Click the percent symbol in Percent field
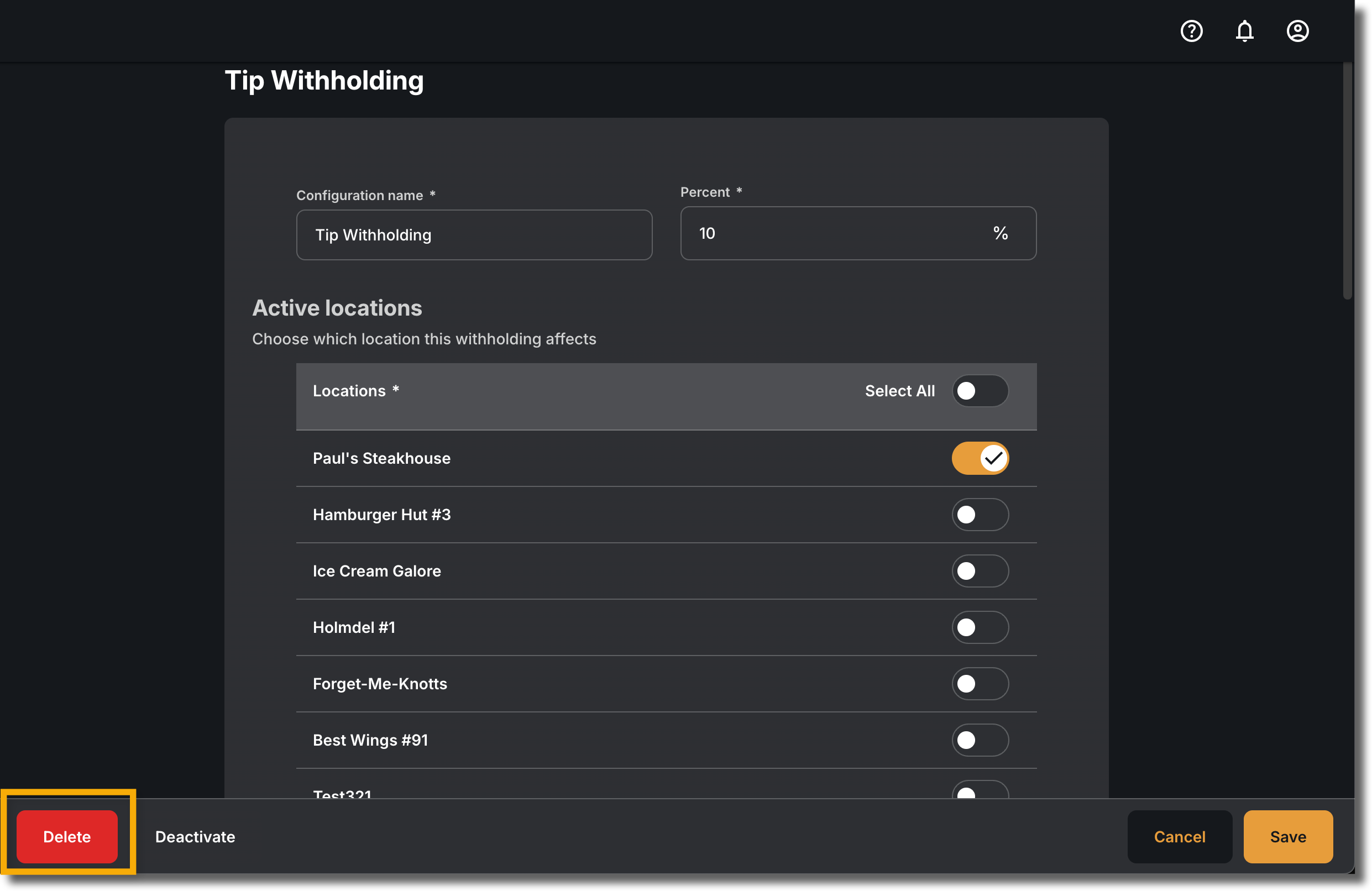 1000,233
